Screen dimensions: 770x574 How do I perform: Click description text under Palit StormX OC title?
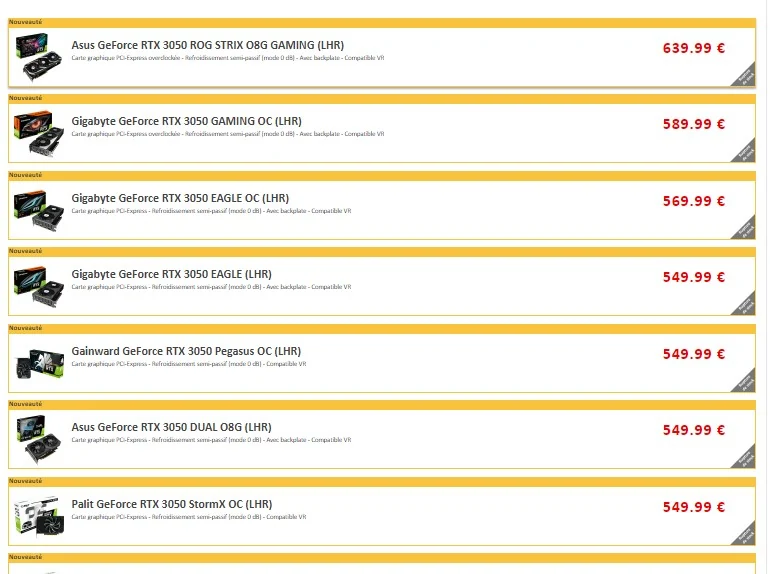pos(189,517)
